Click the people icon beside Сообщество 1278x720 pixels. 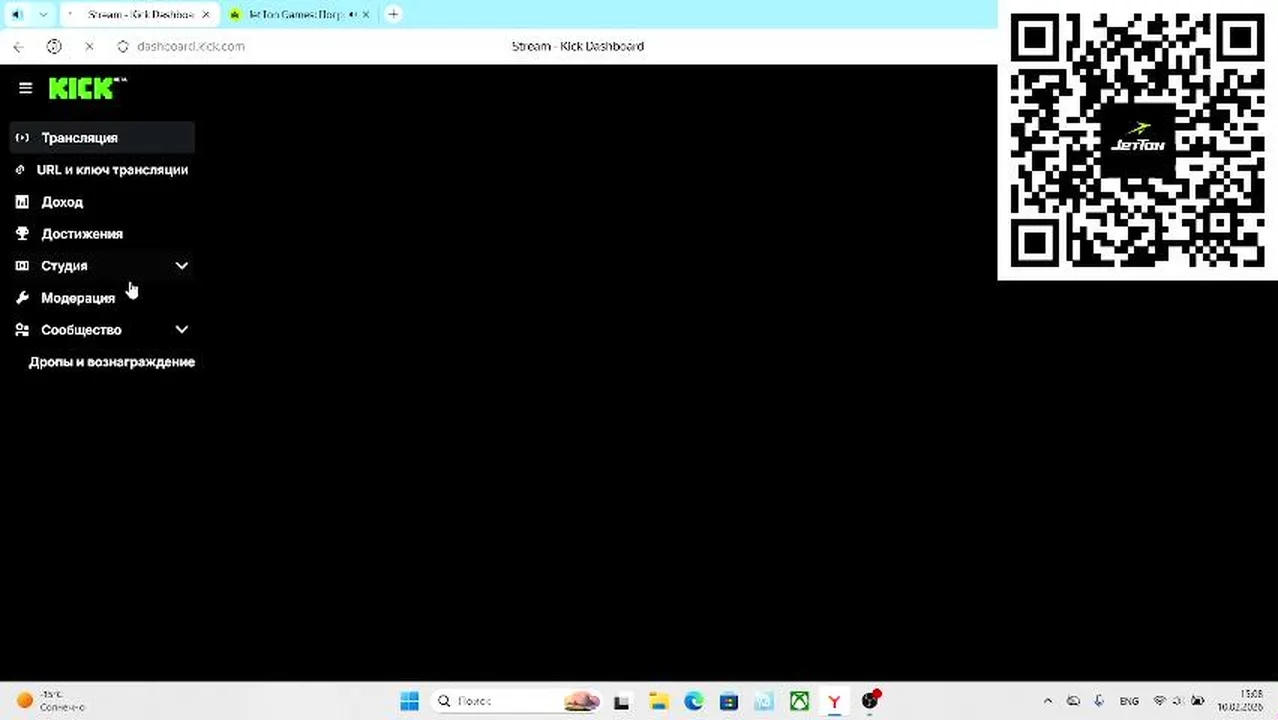tap(22, 330)
